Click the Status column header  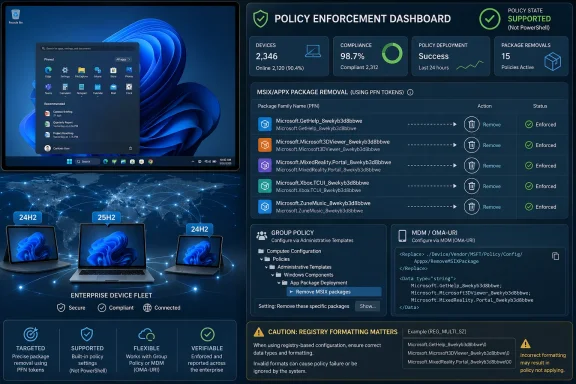[540, 106]
